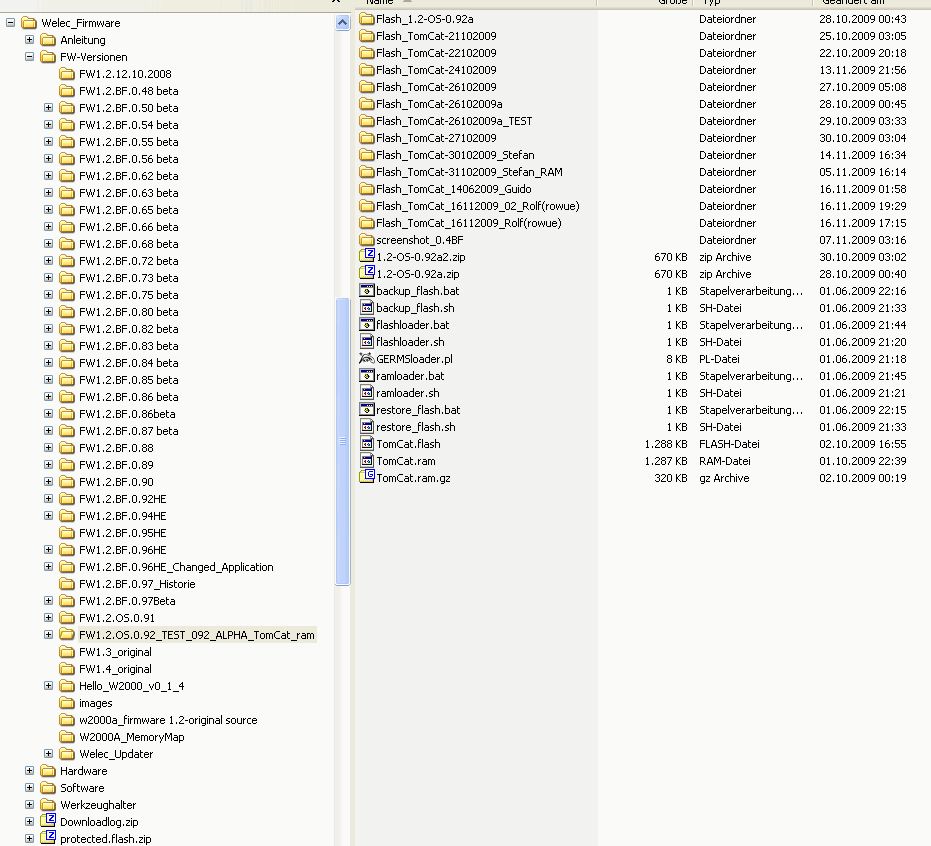Screen dimensions: 931x846
Task: Select FW1.3_original in the tree
Action: [x=115, y=652]
